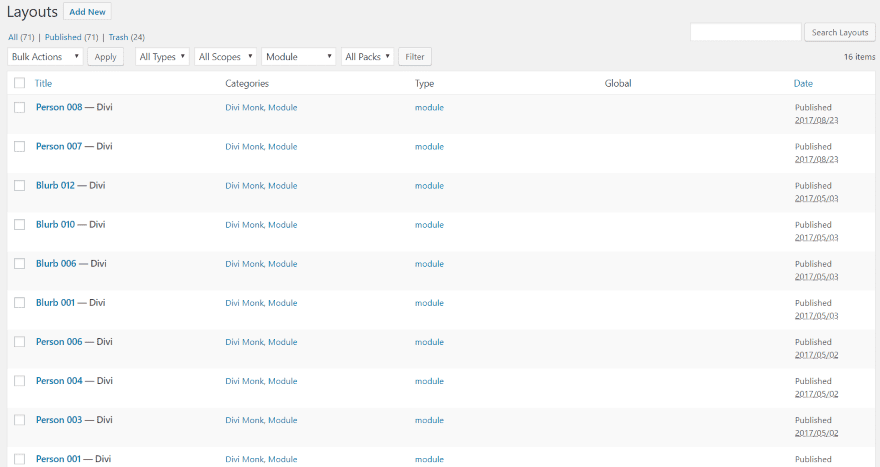Click module type link in Person 003 row
Screen dimensions: 880x467
click(x=429, y=420)
